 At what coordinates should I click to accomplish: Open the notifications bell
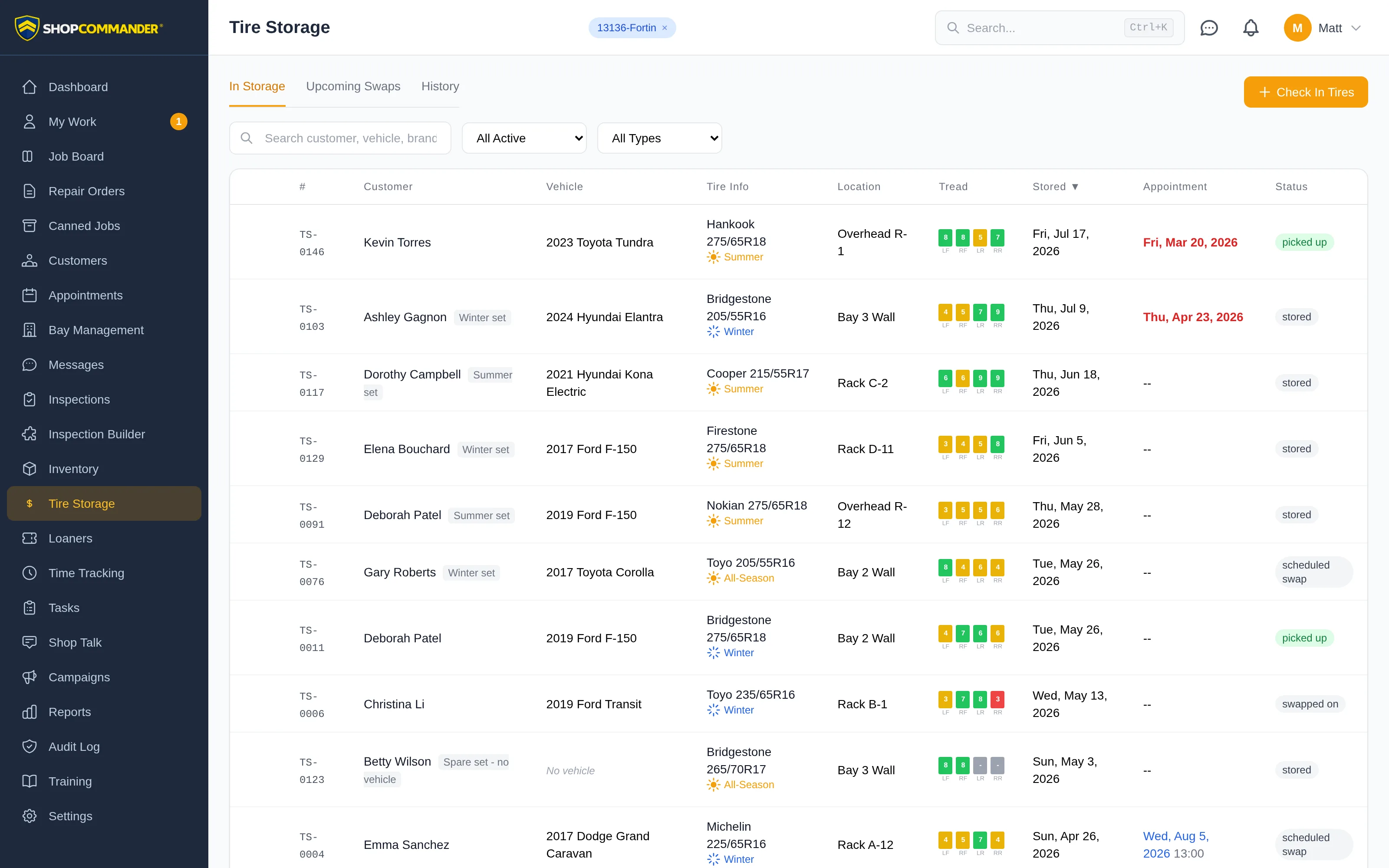point(1251,27)
